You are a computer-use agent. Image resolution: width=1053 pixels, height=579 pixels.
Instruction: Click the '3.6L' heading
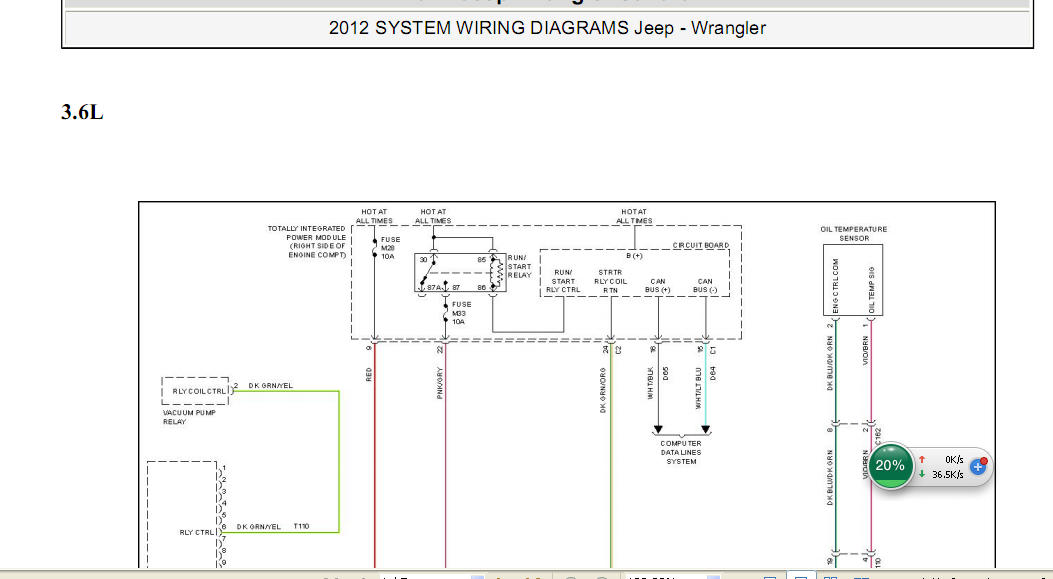tap(82, 112)
